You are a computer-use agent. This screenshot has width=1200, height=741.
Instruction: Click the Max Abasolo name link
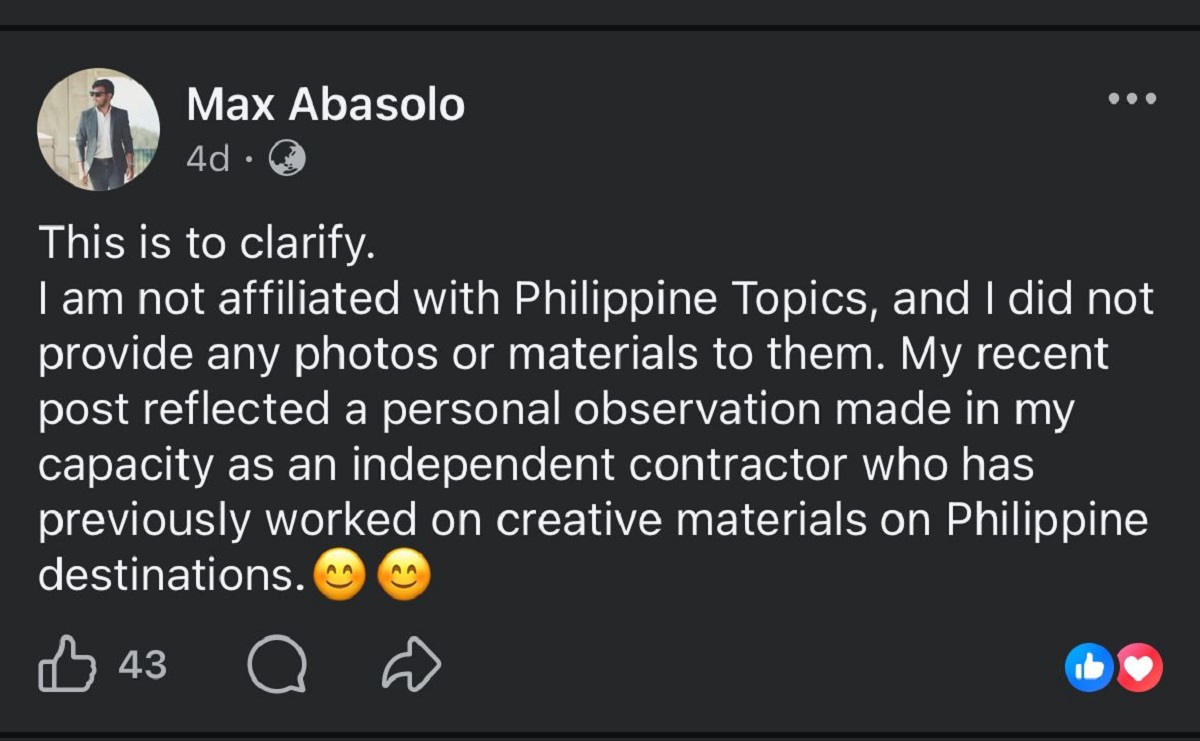pos(325,105)
